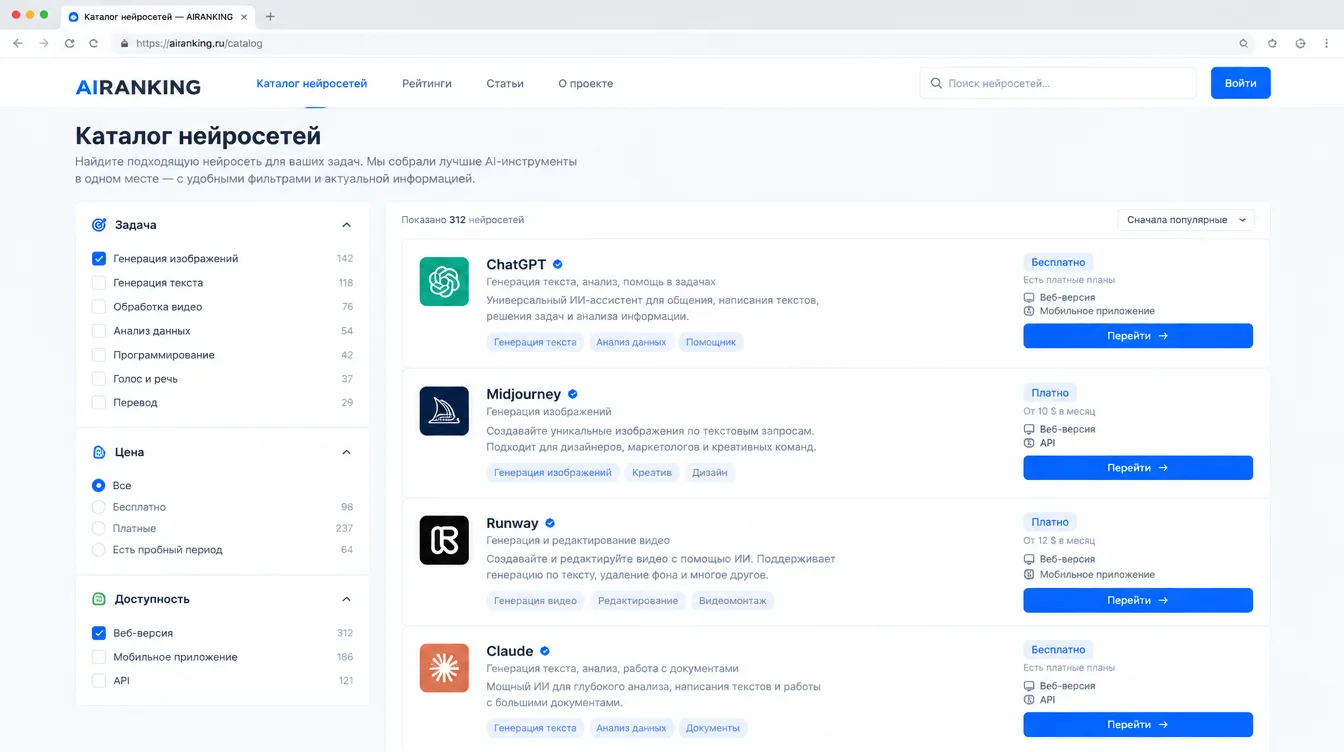Image resolution: width=1344 pixels, height=752 pixels.
Task: Click Перейти on the Midjourney card
Action: (x=1138, y=468)
